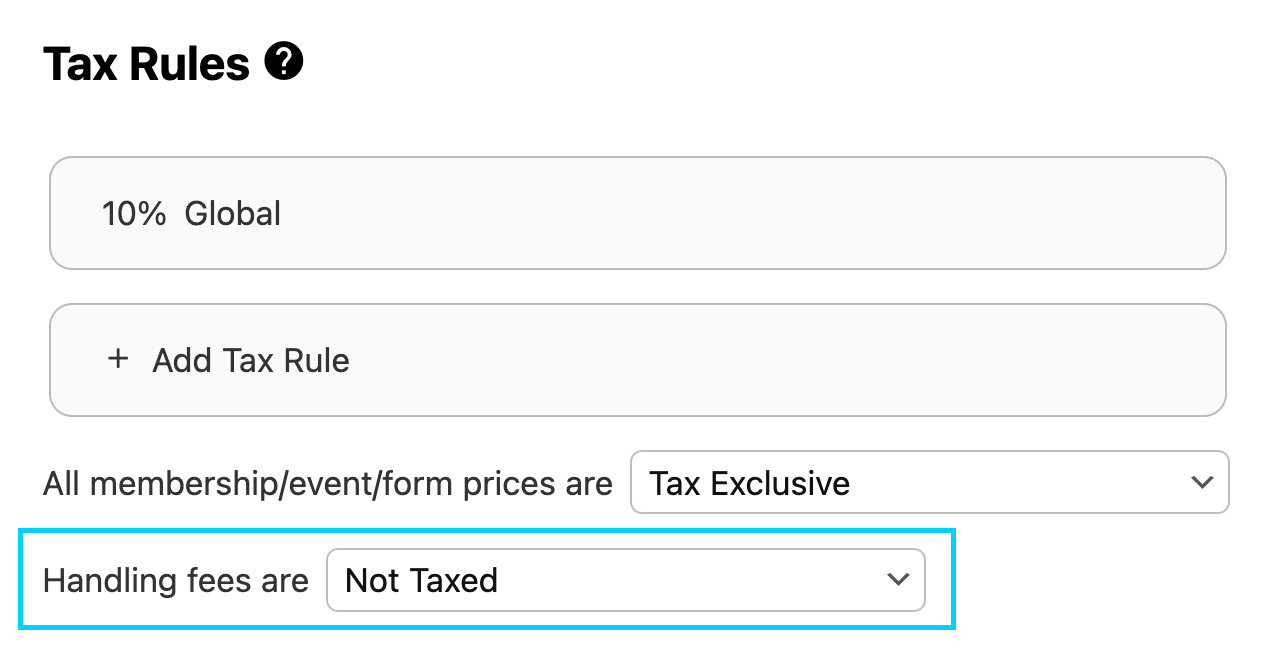Click the "Not Taxed" selected value text

pos(421,580)
